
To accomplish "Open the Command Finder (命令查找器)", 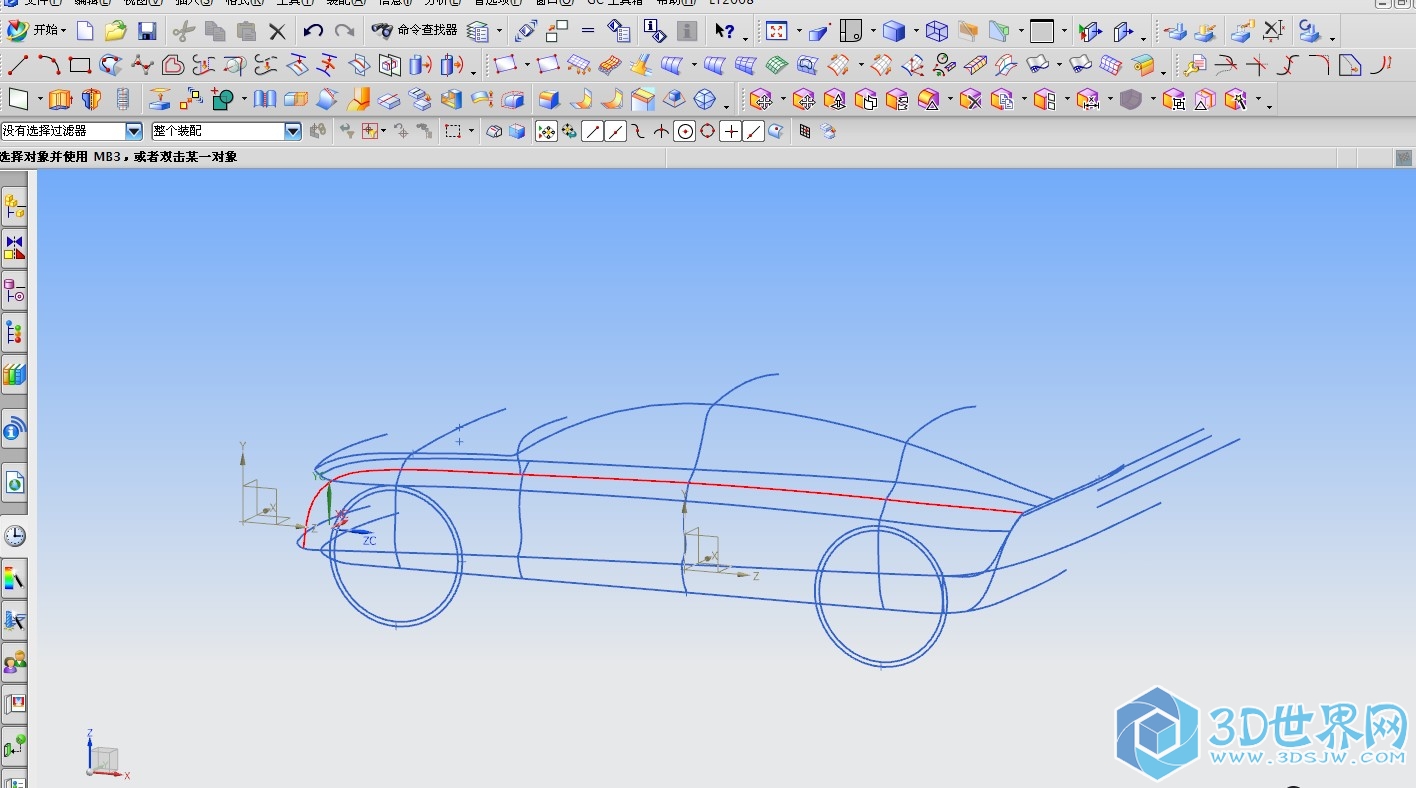I will (414, 31).
